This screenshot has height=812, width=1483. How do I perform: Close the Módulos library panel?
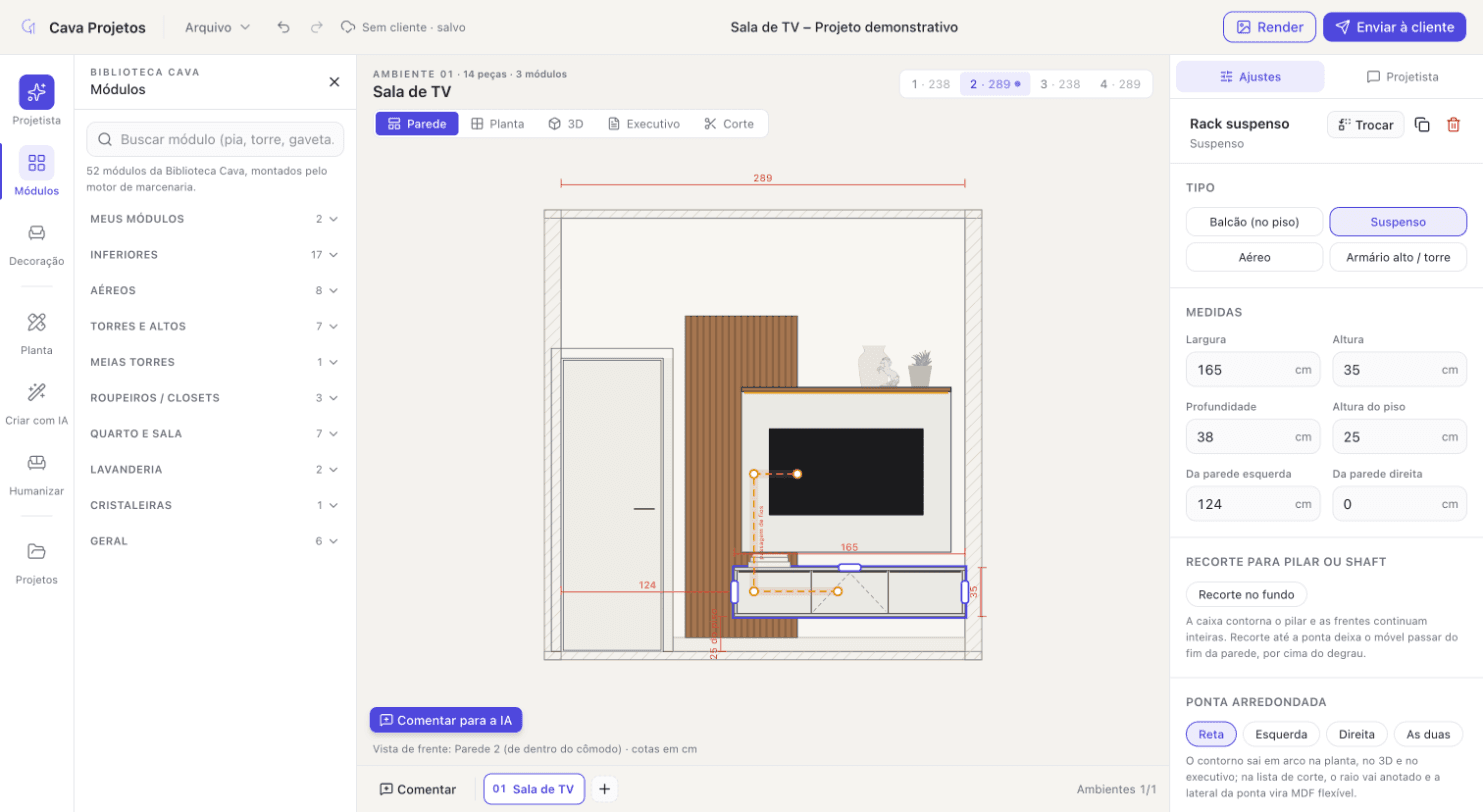click(334, 82)
